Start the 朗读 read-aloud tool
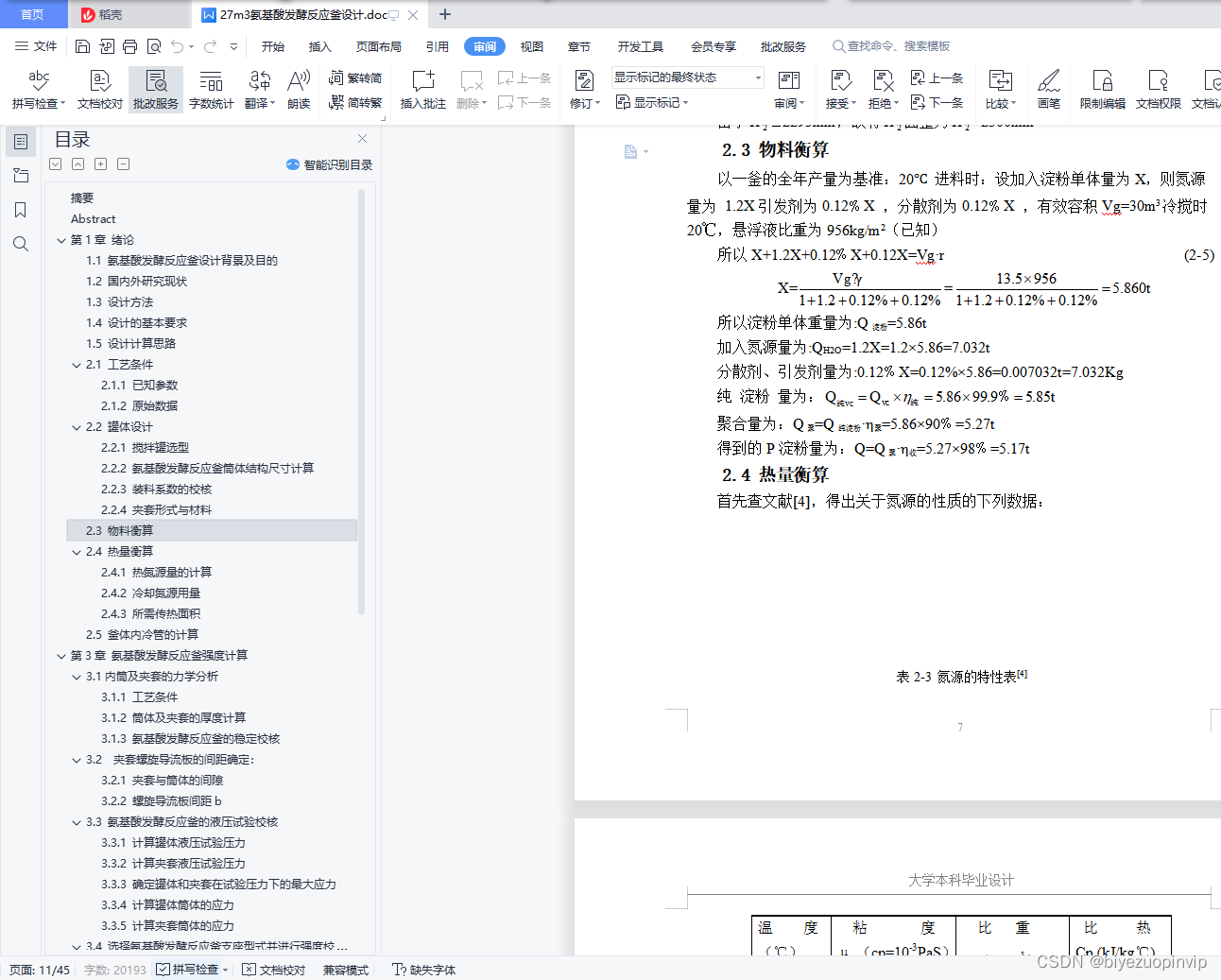 (299, 90)
